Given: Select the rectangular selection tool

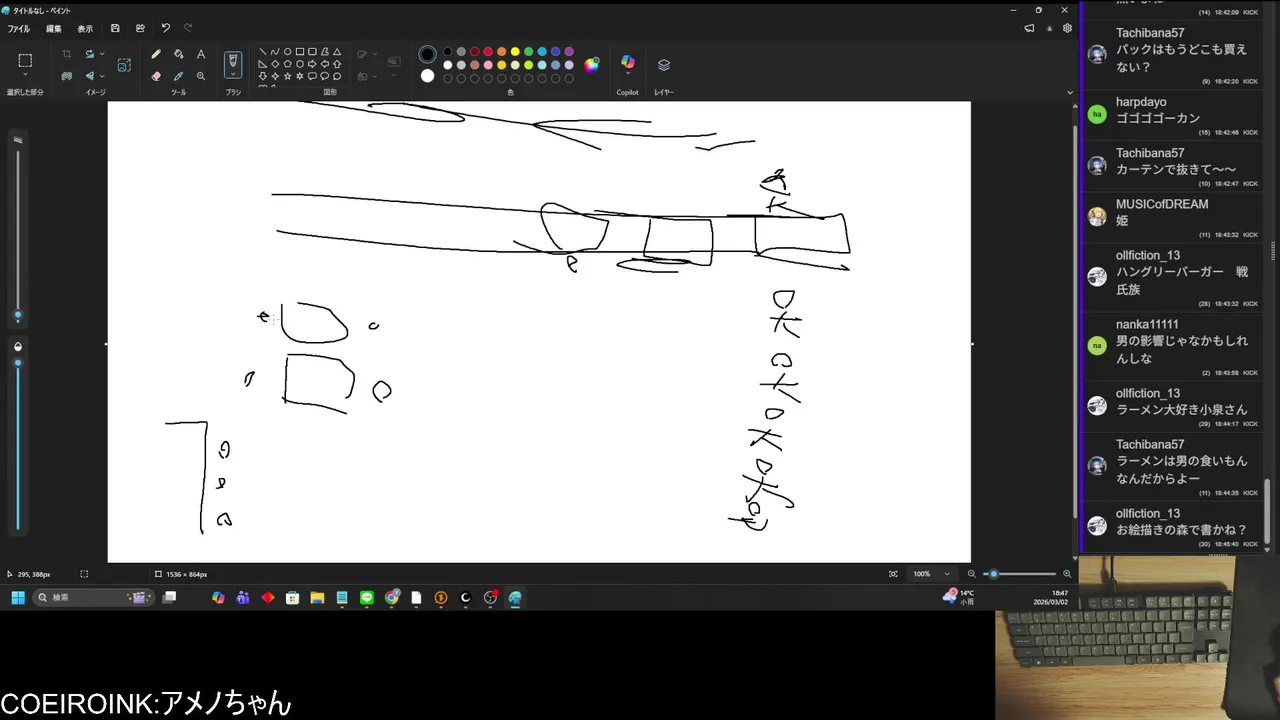Looking at the screenshot, I should click(x=25, y=61).
